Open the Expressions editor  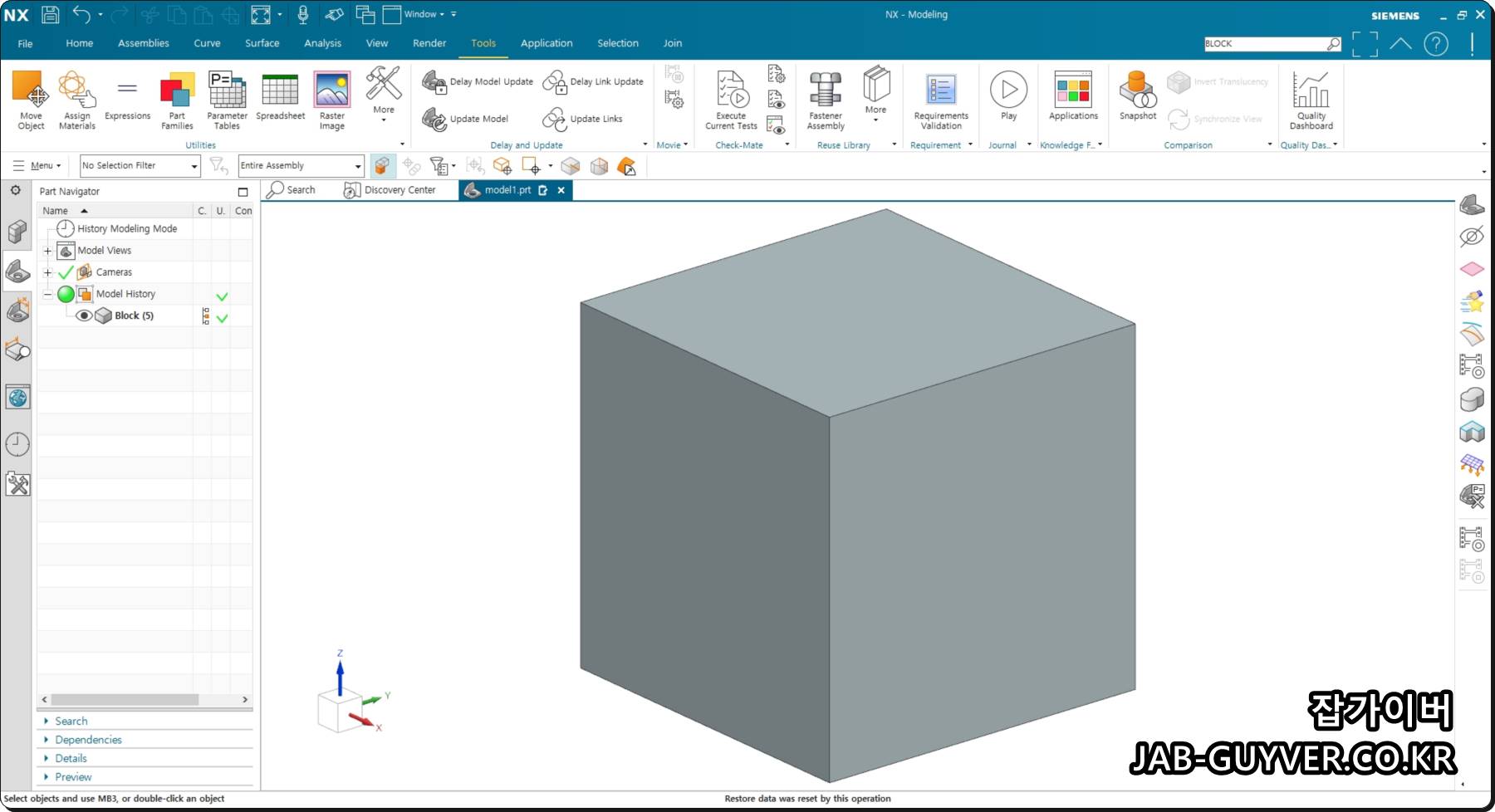127,100
